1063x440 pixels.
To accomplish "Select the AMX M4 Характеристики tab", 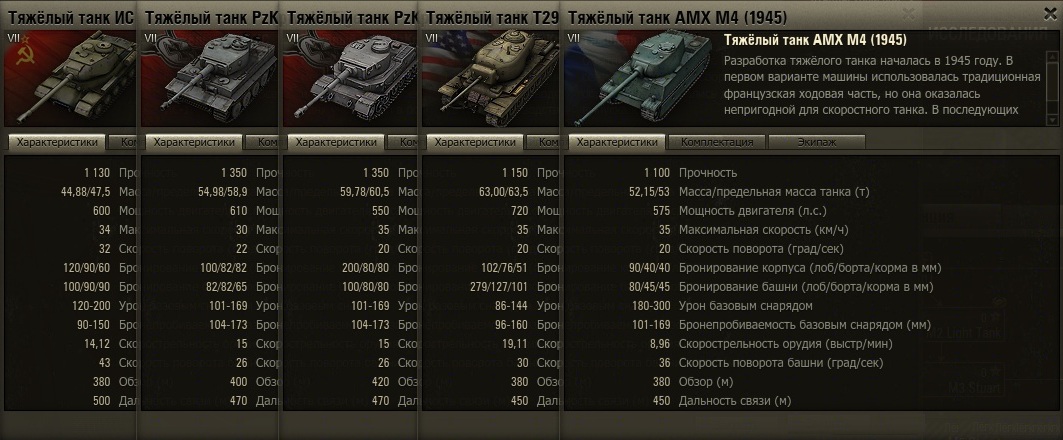I will (617, 142).
